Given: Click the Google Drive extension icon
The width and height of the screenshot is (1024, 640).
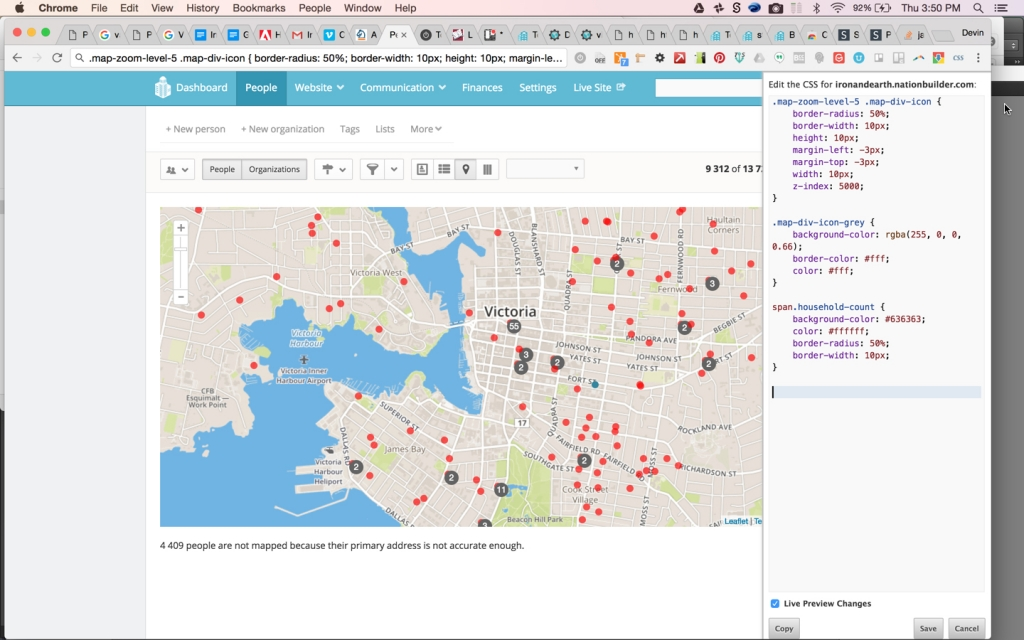Looking at the screenshot, I should pyautogui.click(x=759, y=58).
